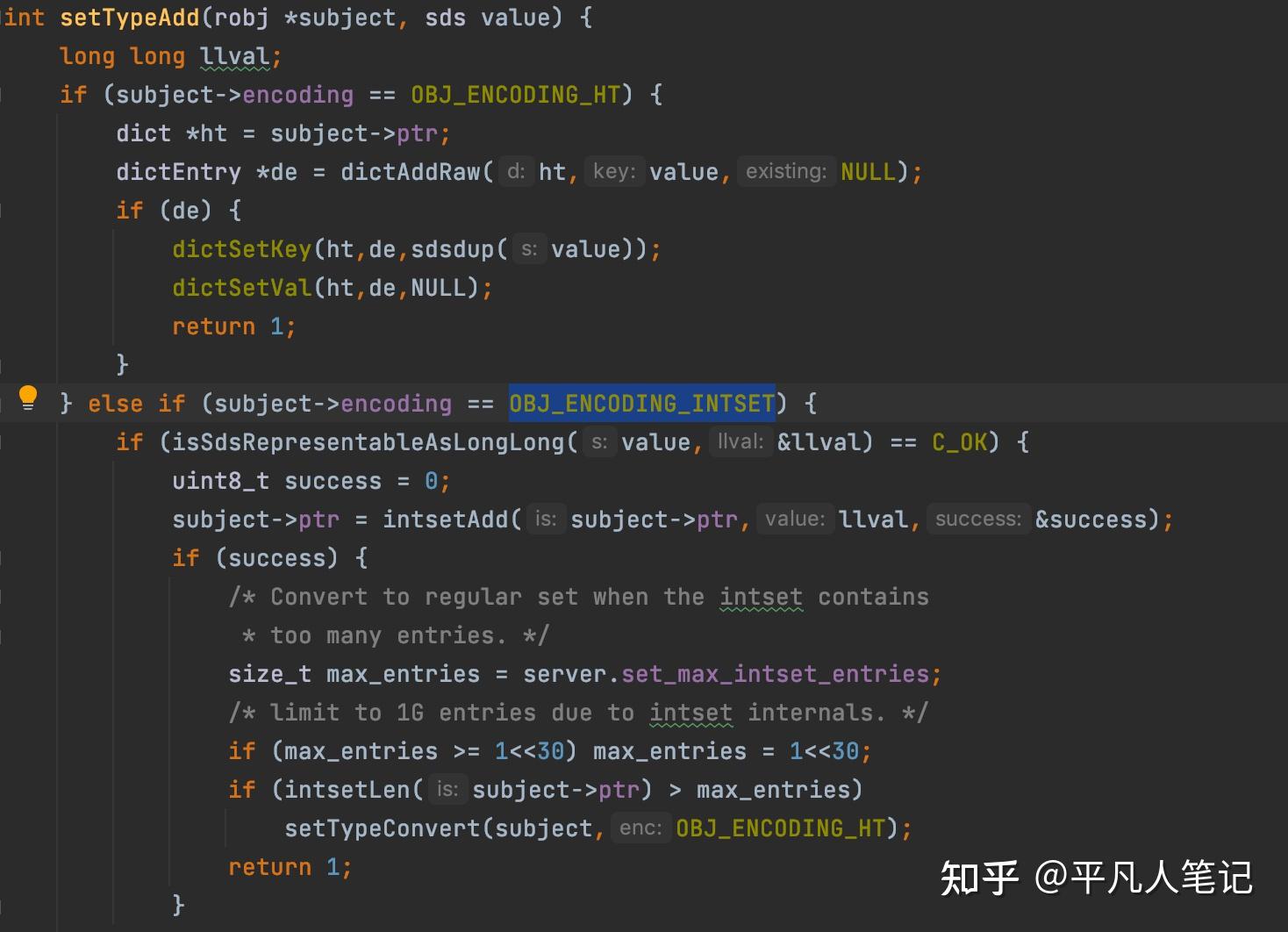Screen dimensions: 1288x932
Task: Click the 's:' hint inside sdsdup call
Action: pos(529,248)
